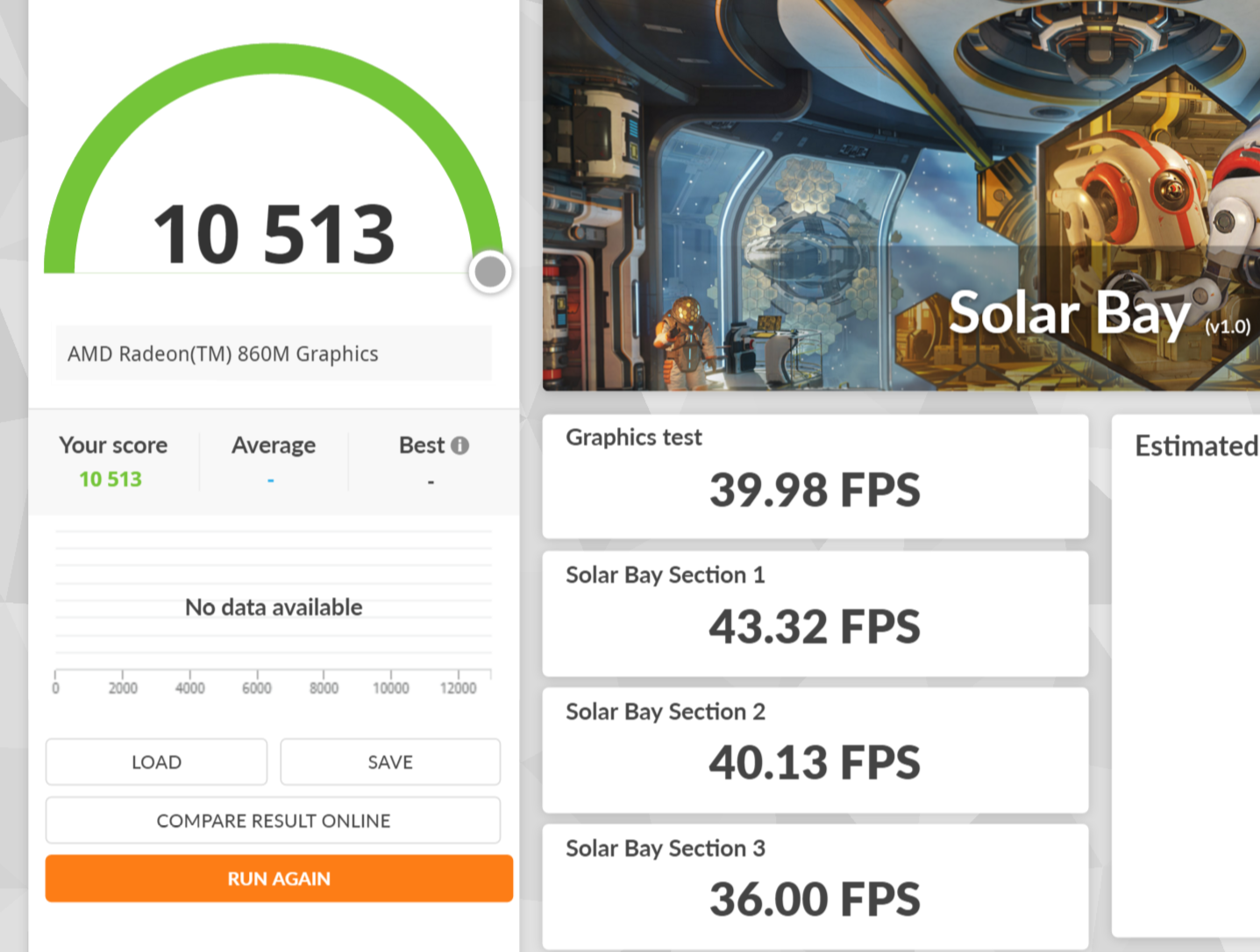Click the LOAD button
The image size is (1260, 952).
(156, 762)
